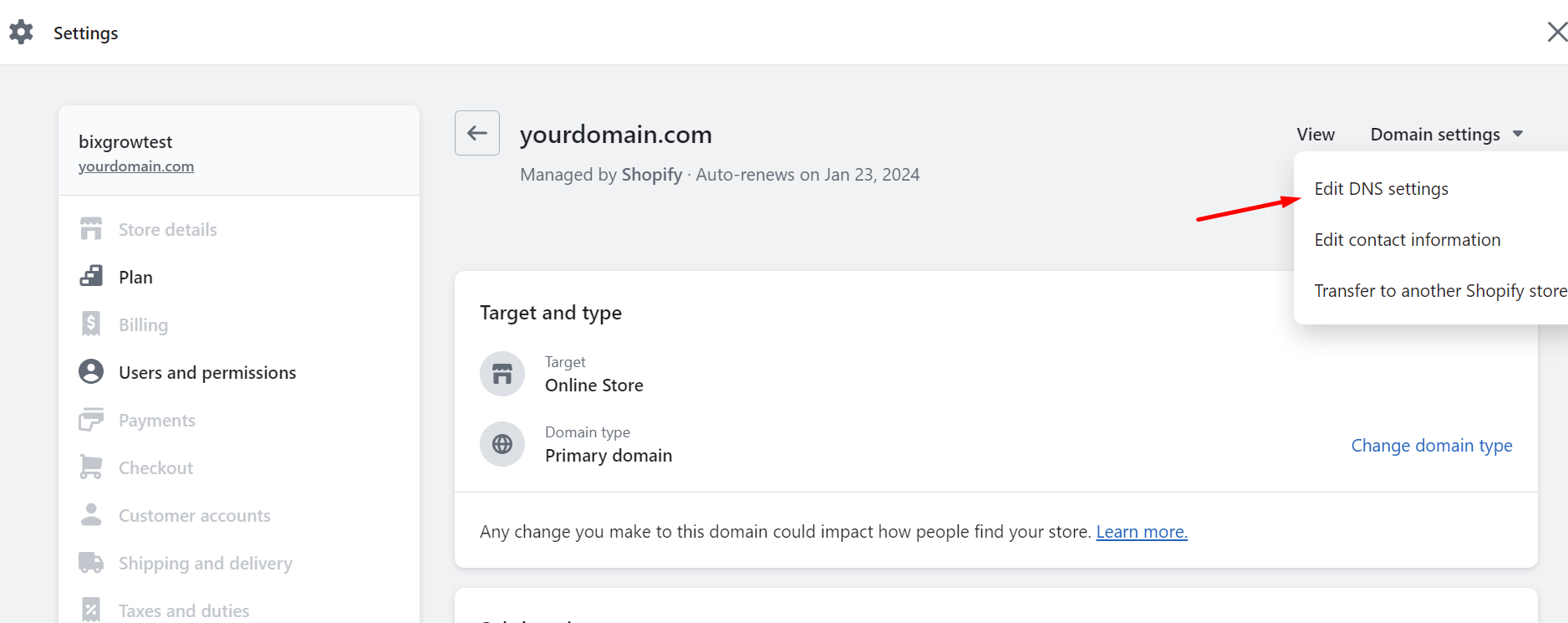Click the Payments card icon
1568x623 pixels.
91,420
